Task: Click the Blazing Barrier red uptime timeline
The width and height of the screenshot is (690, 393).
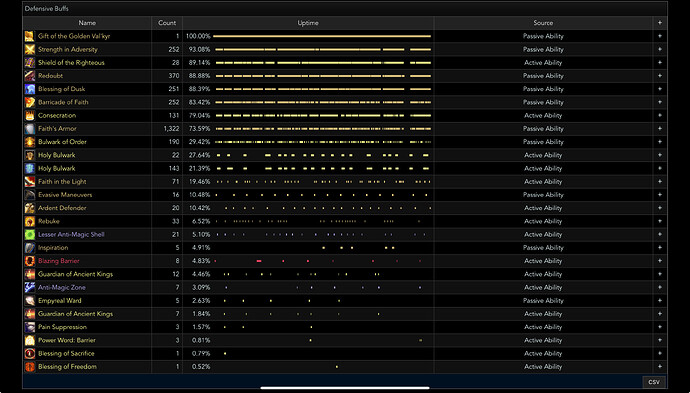Action: 317,261
